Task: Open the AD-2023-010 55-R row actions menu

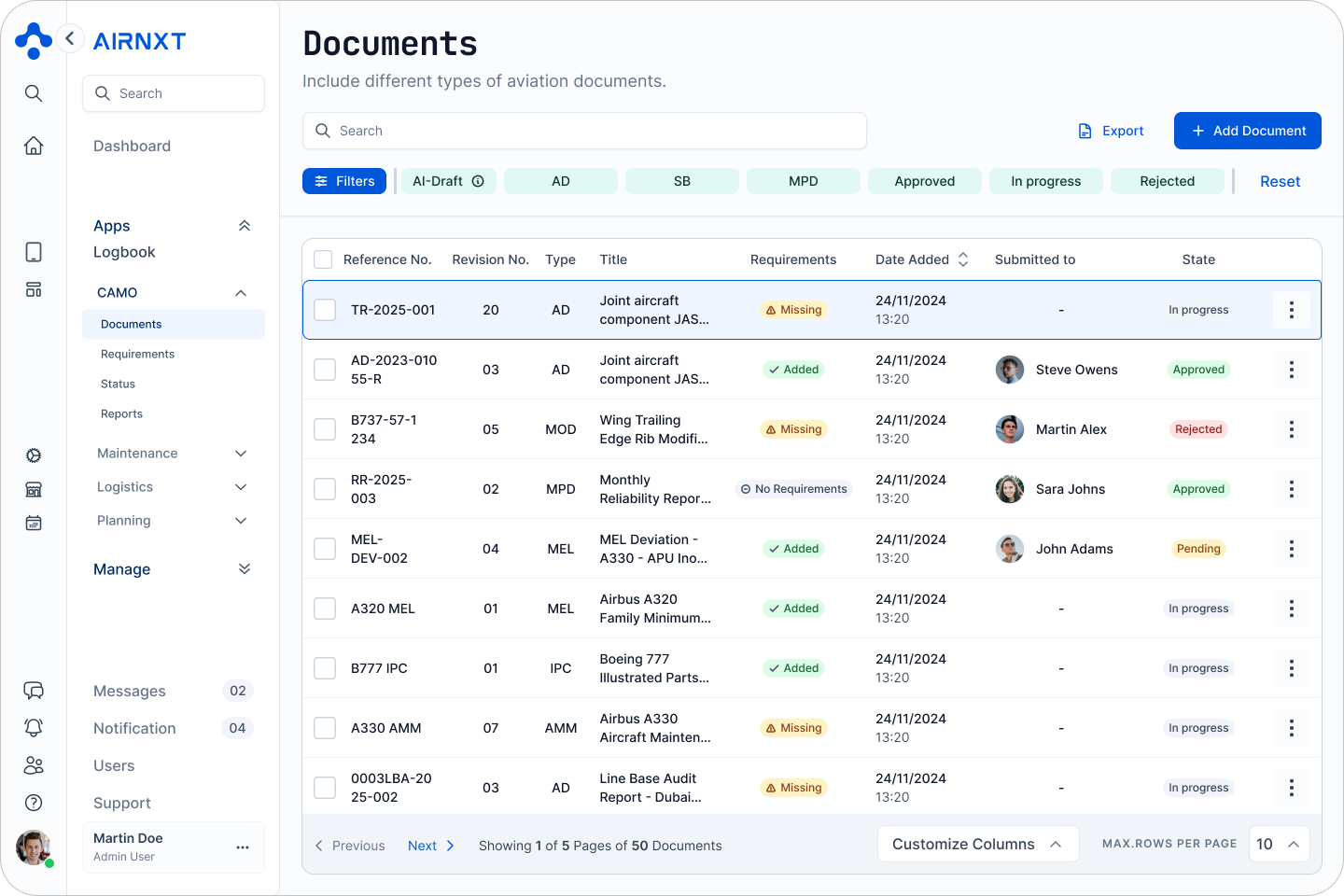Action: pyautogui.click(x=1291, y=370)
